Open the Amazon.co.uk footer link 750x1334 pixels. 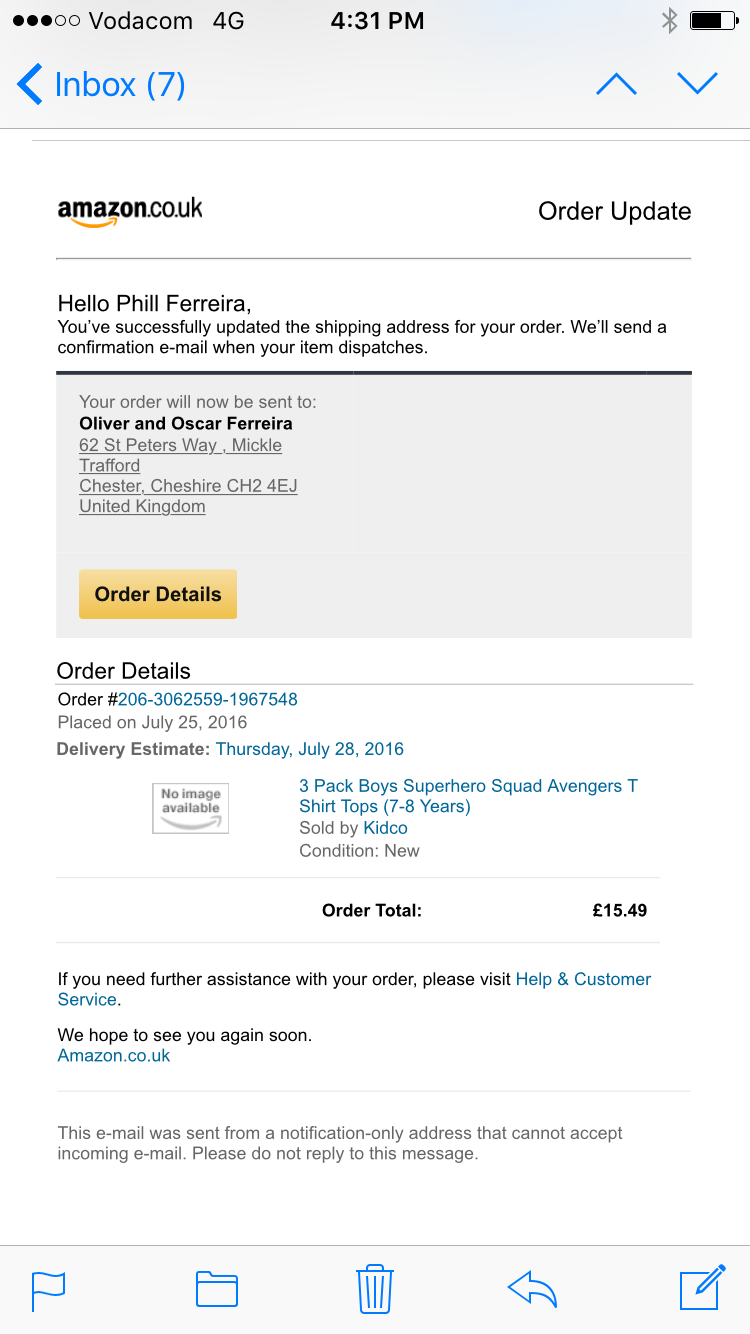pyautogui.click(x=114, y=1055)
